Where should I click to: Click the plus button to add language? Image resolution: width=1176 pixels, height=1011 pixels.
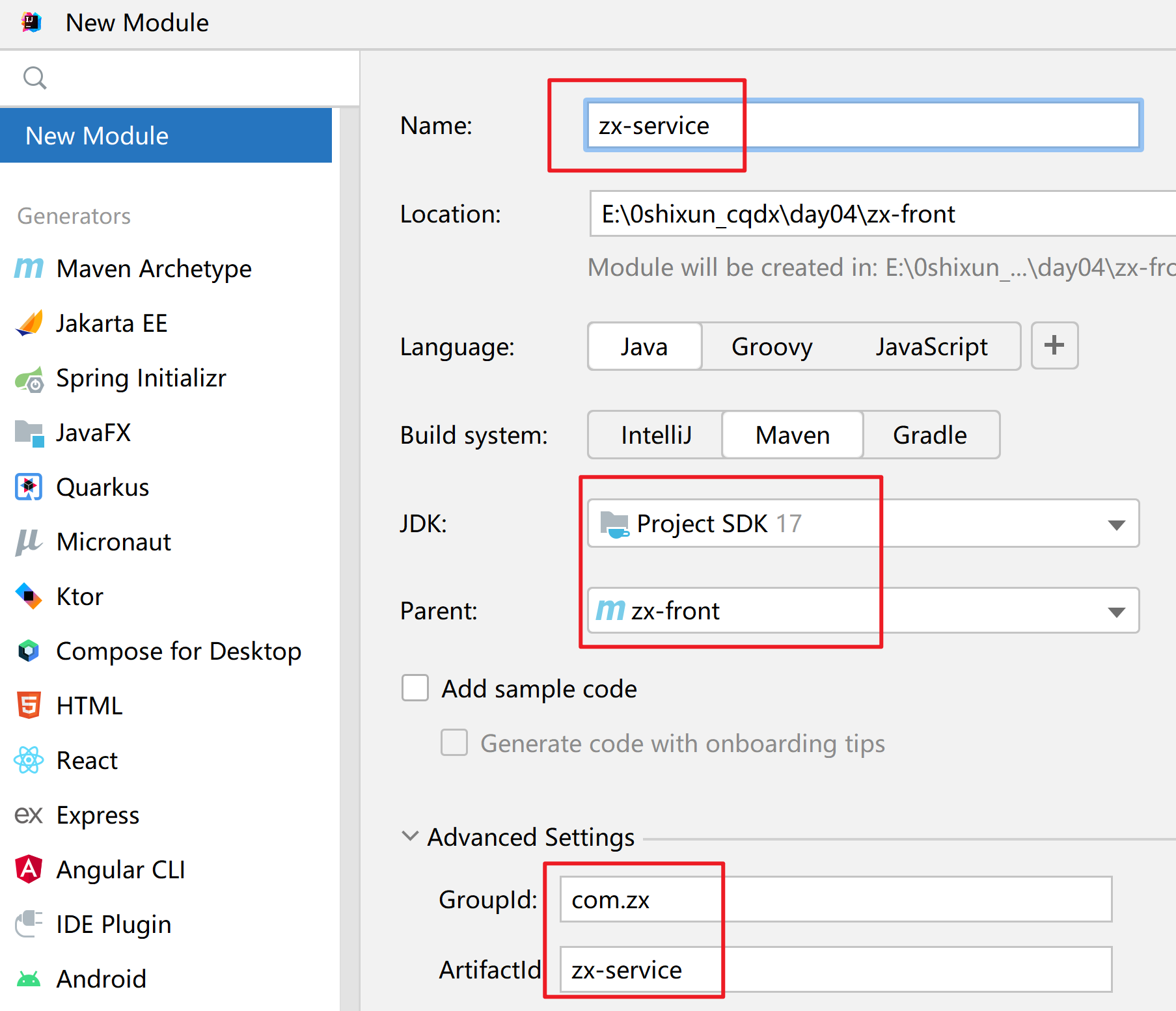1054,345
